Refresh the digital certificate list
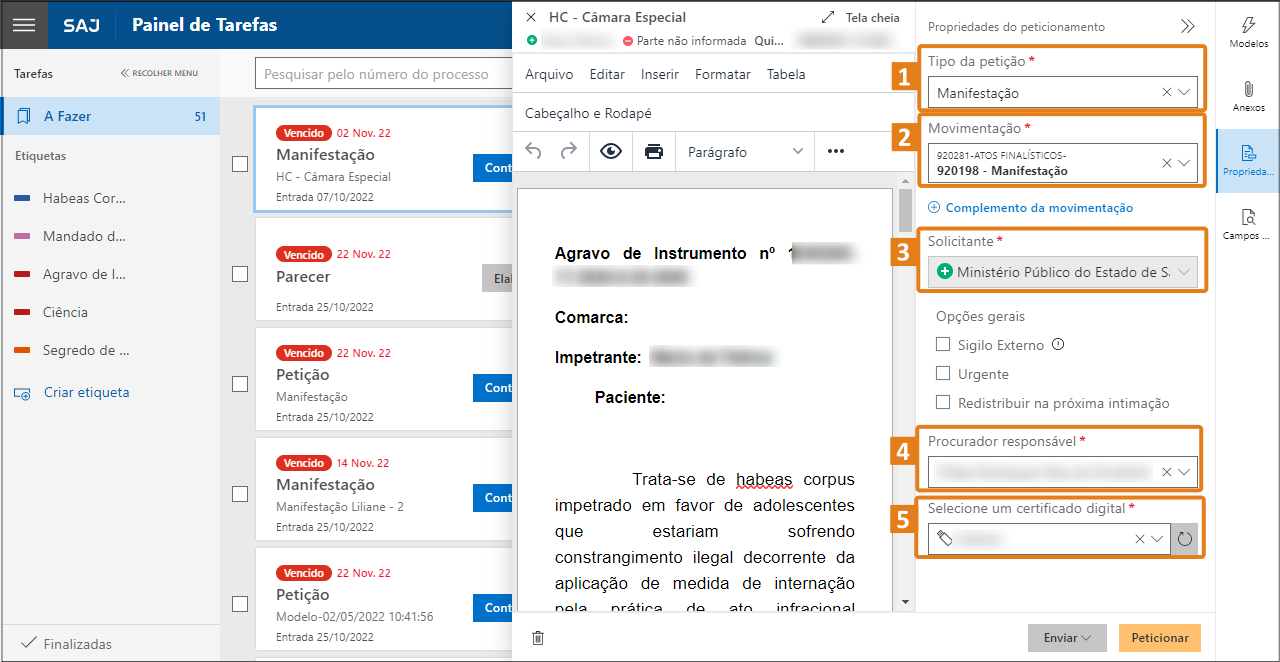 [1184, 538]
